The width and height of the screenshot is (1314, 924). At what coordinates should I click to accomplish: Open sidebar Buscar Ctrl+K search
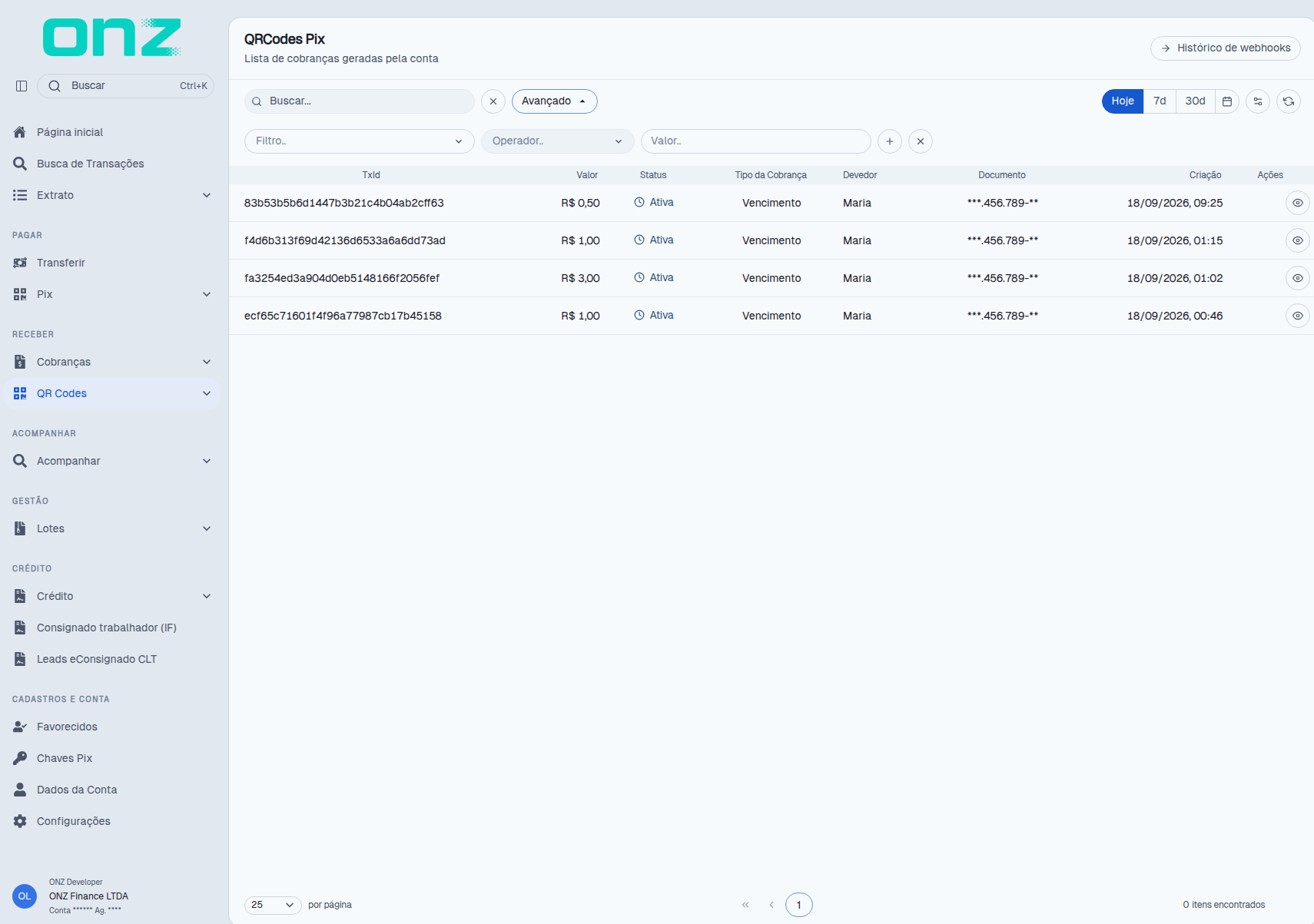tap(125, 86)
